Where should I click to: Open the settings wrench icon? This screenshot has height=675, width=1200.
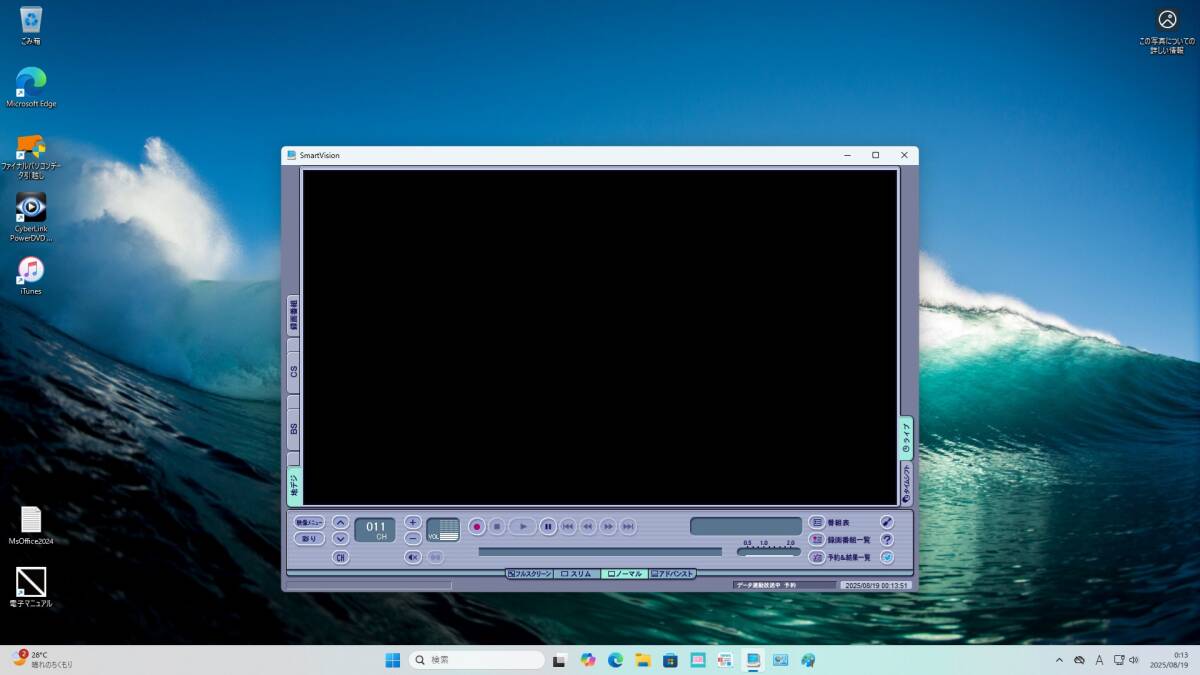[x=886, y=522]
